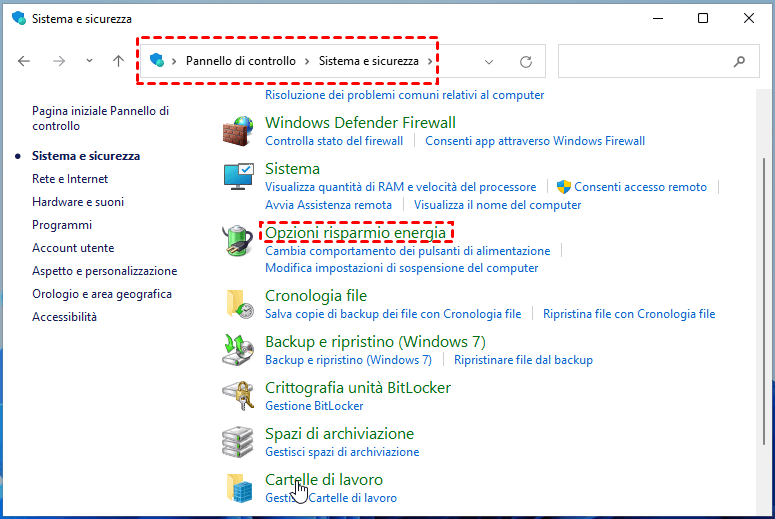Expand chevron after Pannello di controllo breadcrumb
775x519 pixels.
click(x=307, y=61)
